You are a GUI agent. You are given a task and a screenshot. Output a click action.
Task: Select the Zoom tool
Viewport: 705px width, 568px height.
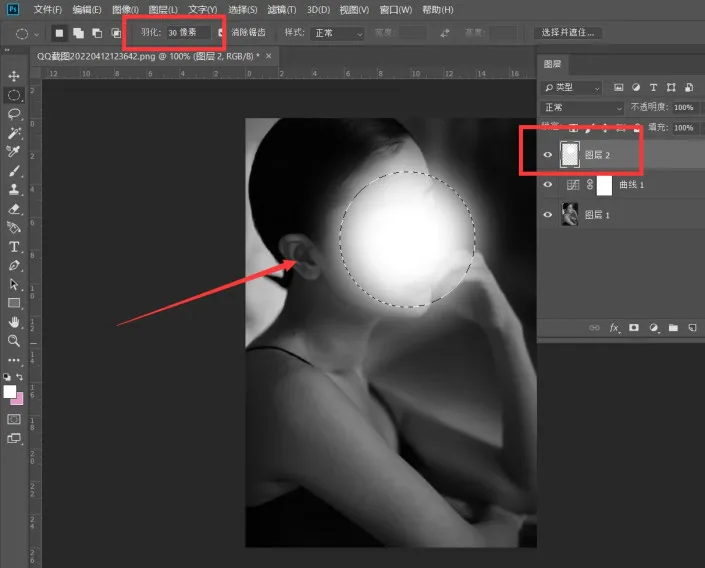(14, 341)
